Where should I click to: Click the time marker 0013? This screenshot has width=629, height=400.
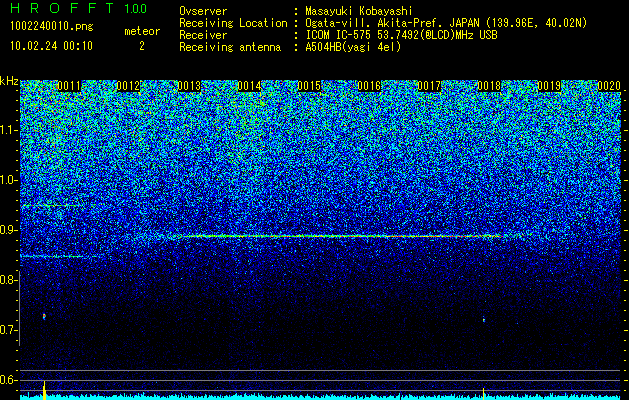pos(189,86)
